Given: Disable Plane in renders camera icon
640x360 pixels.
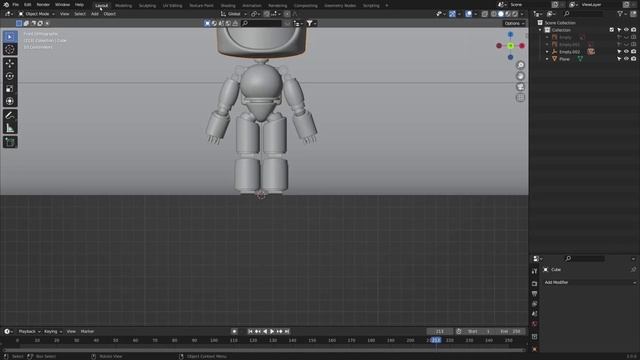Looking at the screenshot, I should pyautogui.click(x=633, y=59).
